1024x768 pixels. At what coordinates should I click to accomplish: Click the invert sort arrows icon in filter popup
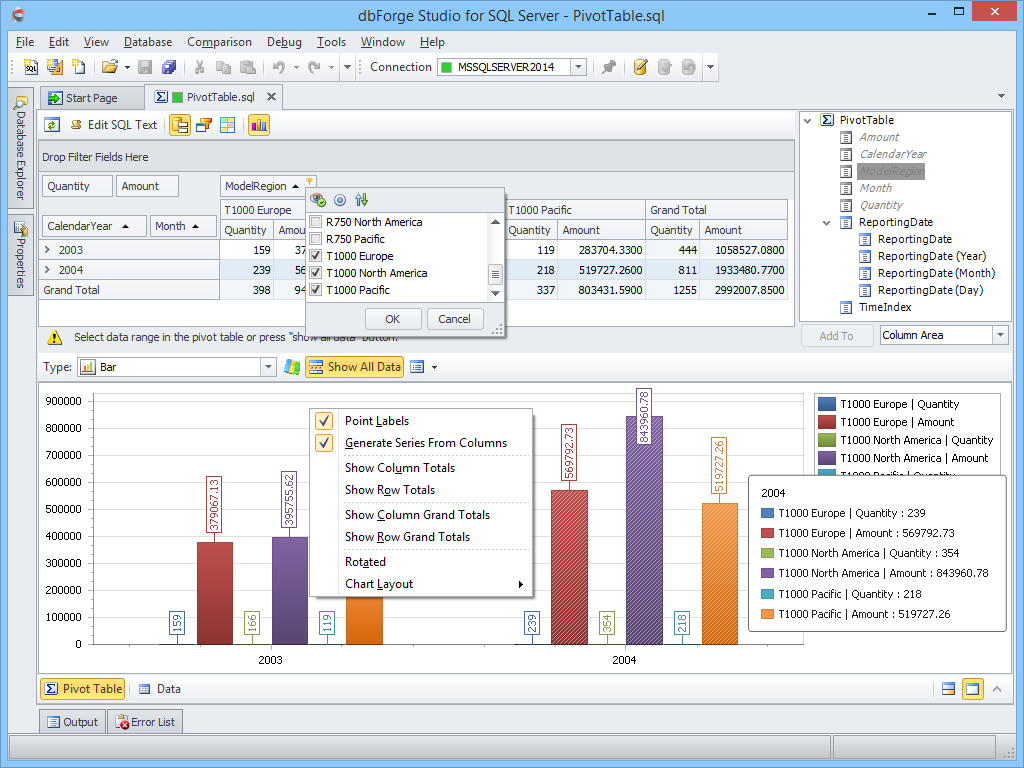(x=361, y=200)
